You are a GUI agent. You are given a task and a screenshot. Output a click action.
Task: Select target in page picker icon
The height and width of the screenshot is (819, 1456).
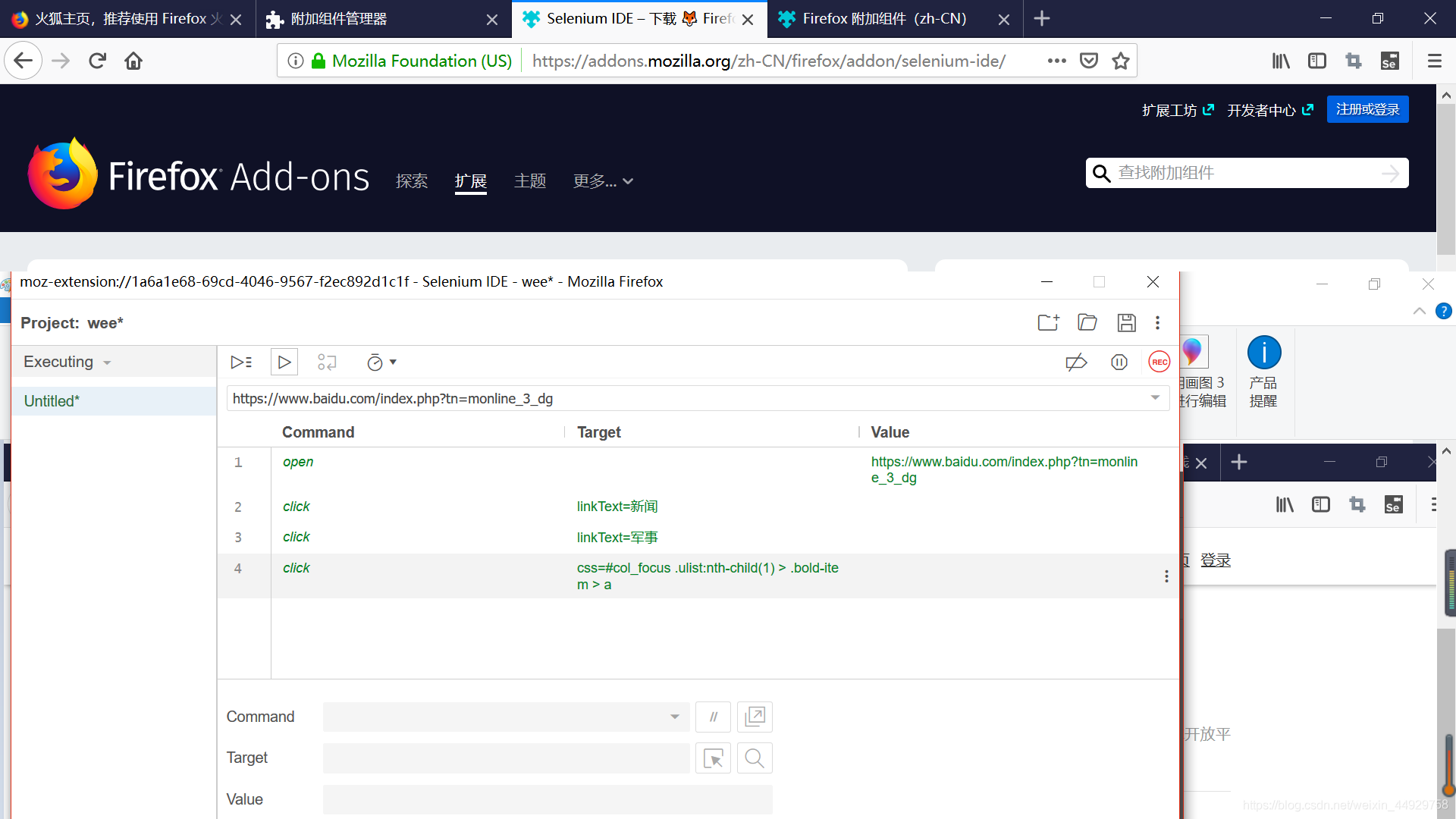713,758
